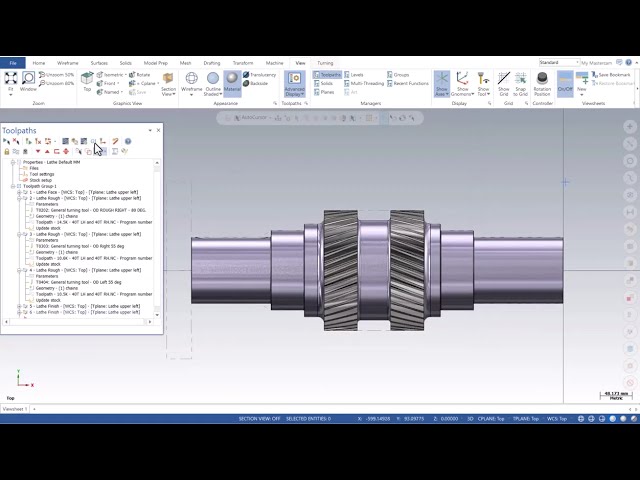
Task: Enable Snap to Grid
Action: (520, 84)
